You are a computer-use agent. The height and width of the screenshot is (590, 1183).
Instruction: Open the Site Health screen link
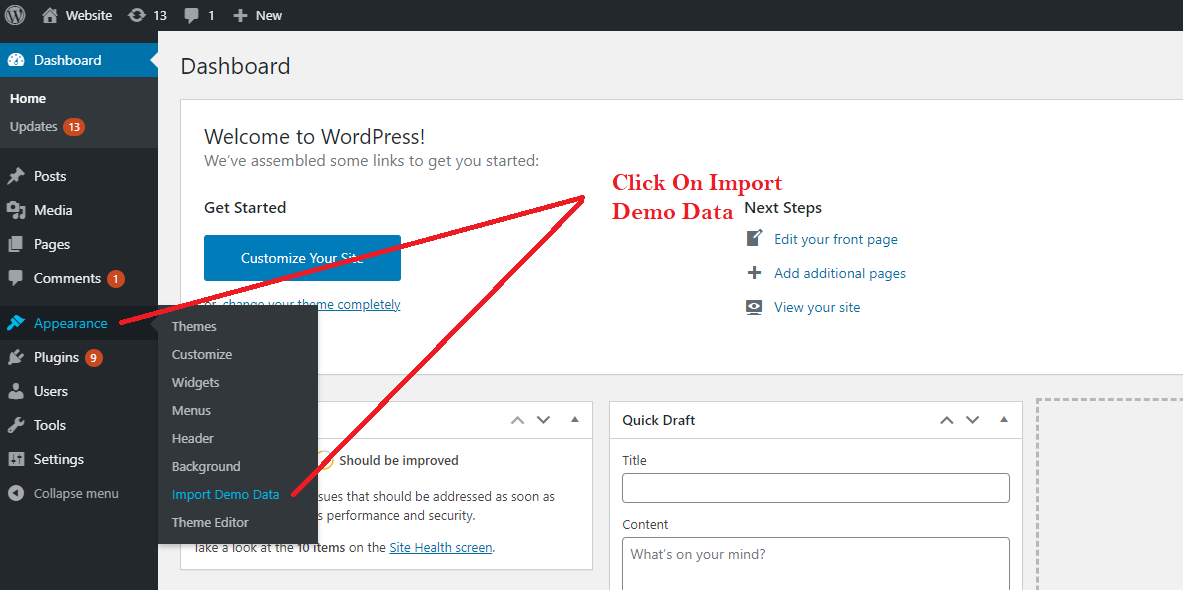[441, 547]
